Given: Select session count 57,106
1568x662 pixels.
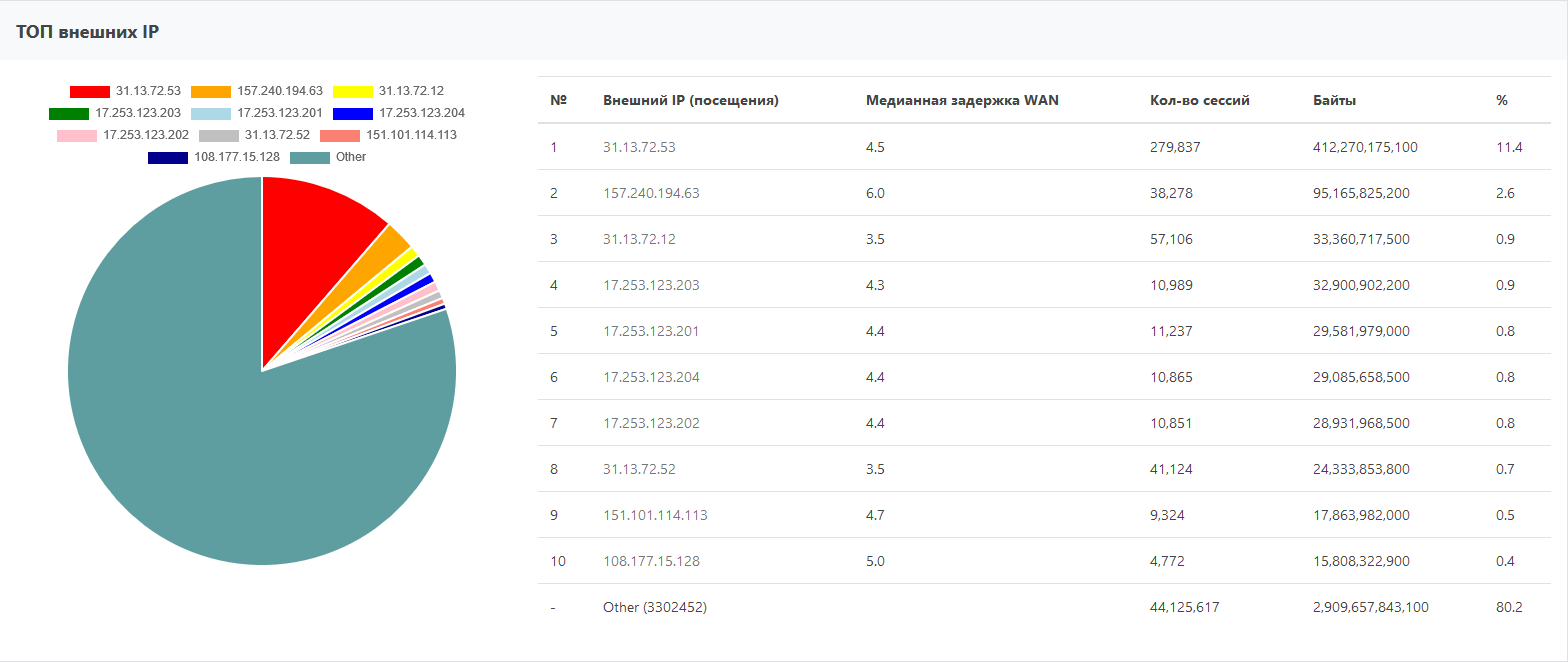Looking at the screenshot, I should (1171, 239).
